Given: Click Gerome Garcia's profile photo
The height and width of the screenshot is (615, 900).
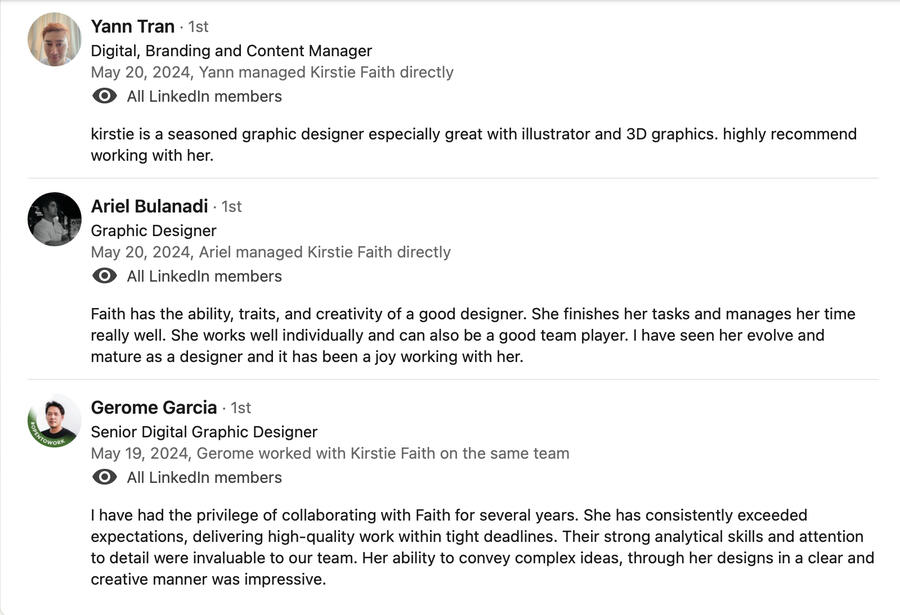Looking at the screenshot, I should [54, 420].
